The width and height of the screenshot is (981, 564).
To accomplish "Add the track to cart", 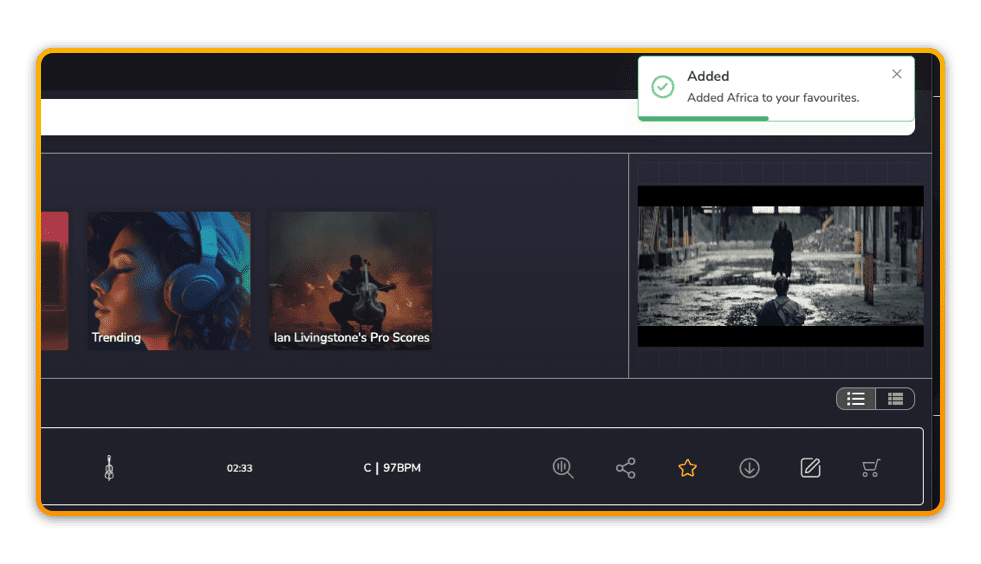I will click(871, 468).
